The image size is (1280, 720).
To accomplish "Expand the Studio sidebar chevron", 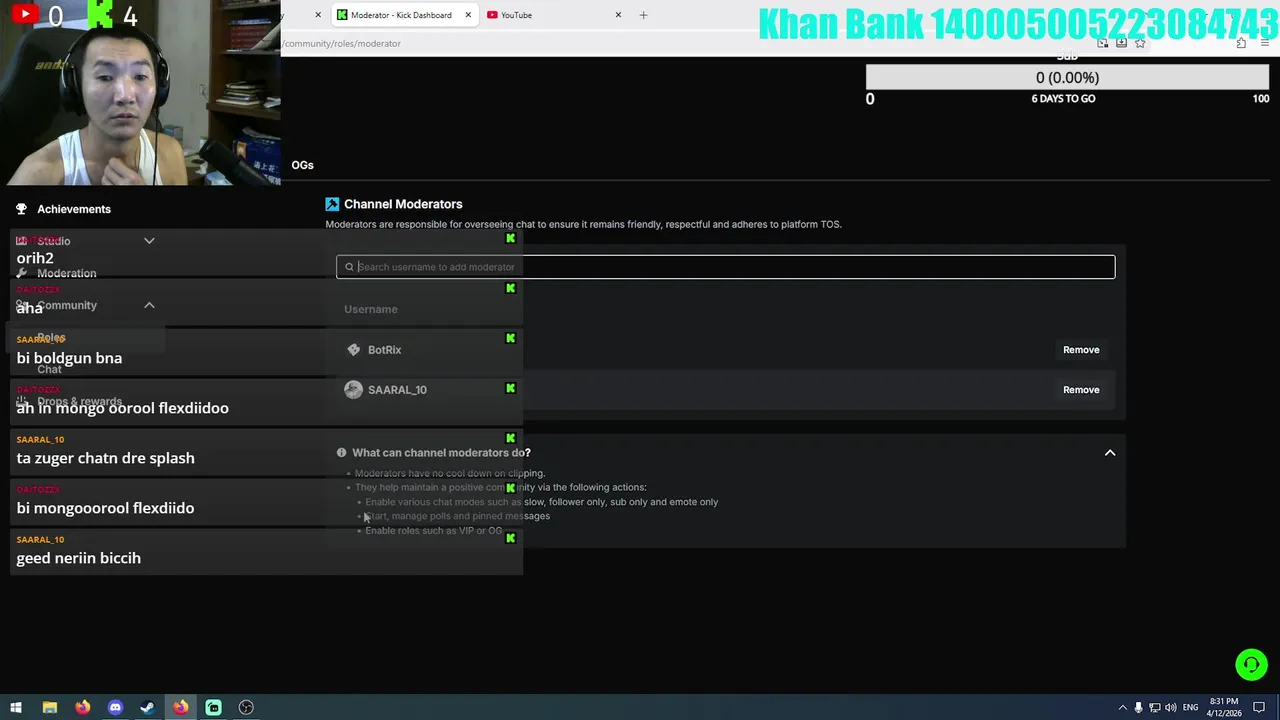I will 149,241.
